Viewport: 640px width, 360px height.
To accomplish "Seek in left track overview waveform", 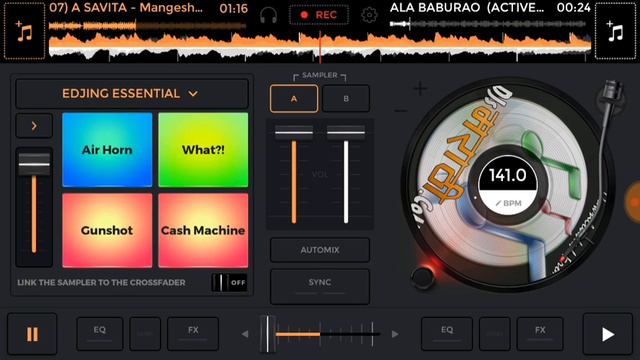I will click(147, 26).
